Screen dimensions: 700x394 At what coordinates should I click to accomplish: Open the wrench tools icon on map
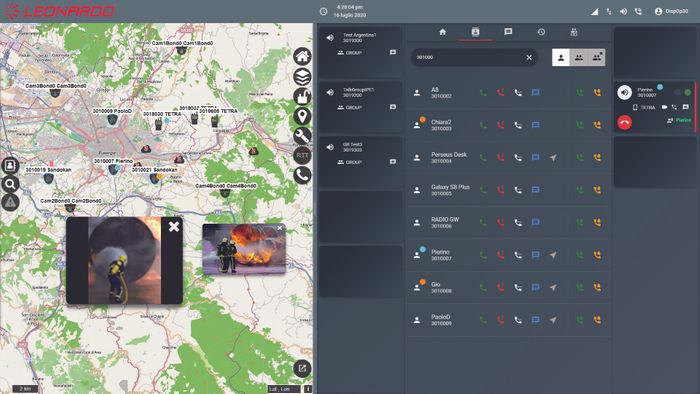(302, 136)
